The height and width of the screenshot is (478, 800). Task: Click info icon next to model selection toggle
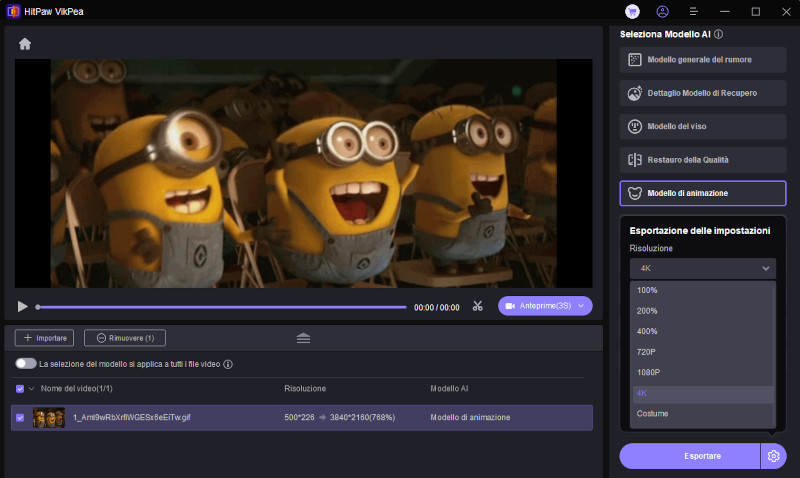tap(228, 364)
